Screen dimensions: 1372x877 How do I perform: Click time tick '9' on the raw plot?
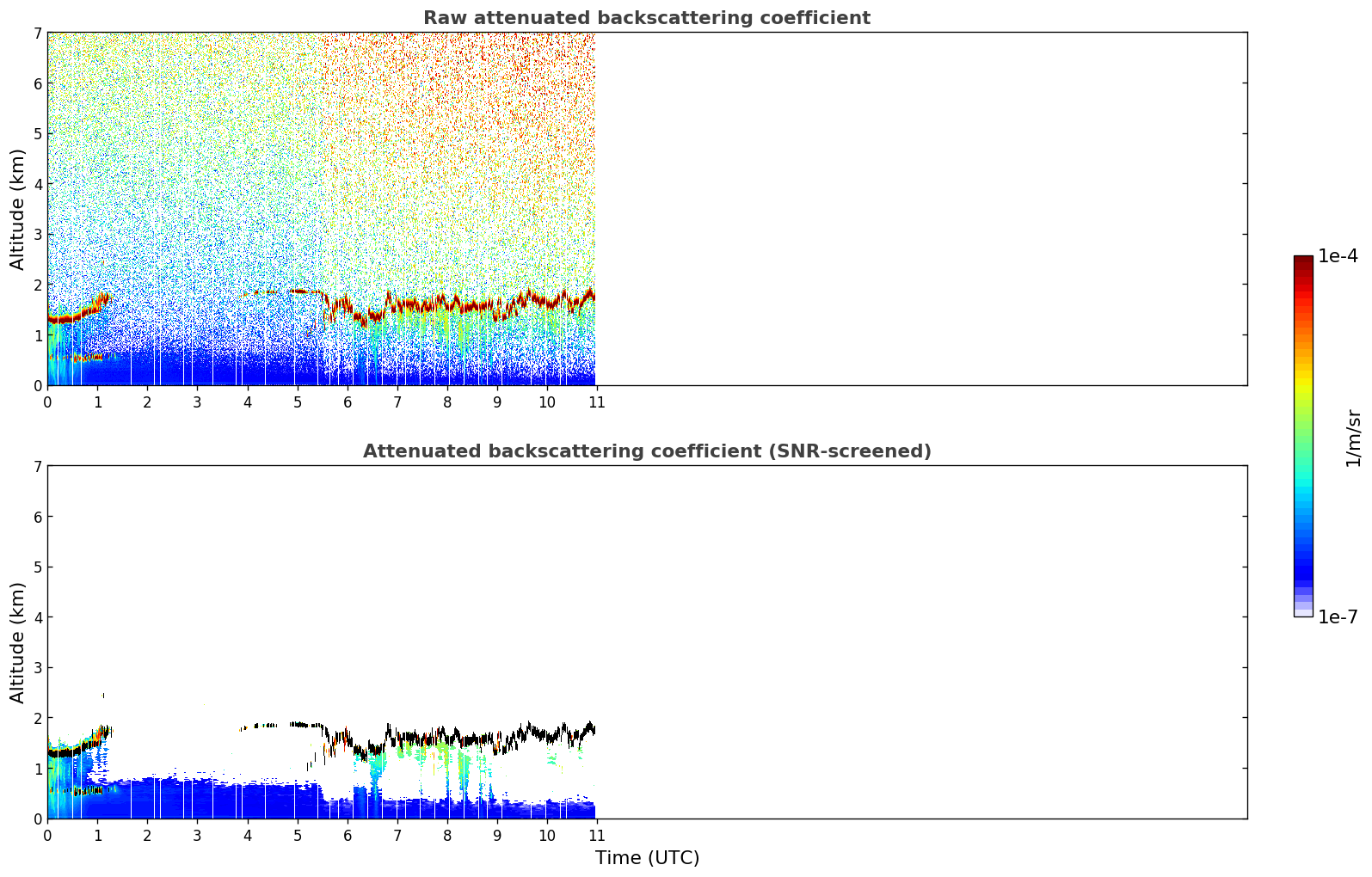click(497, 402)
